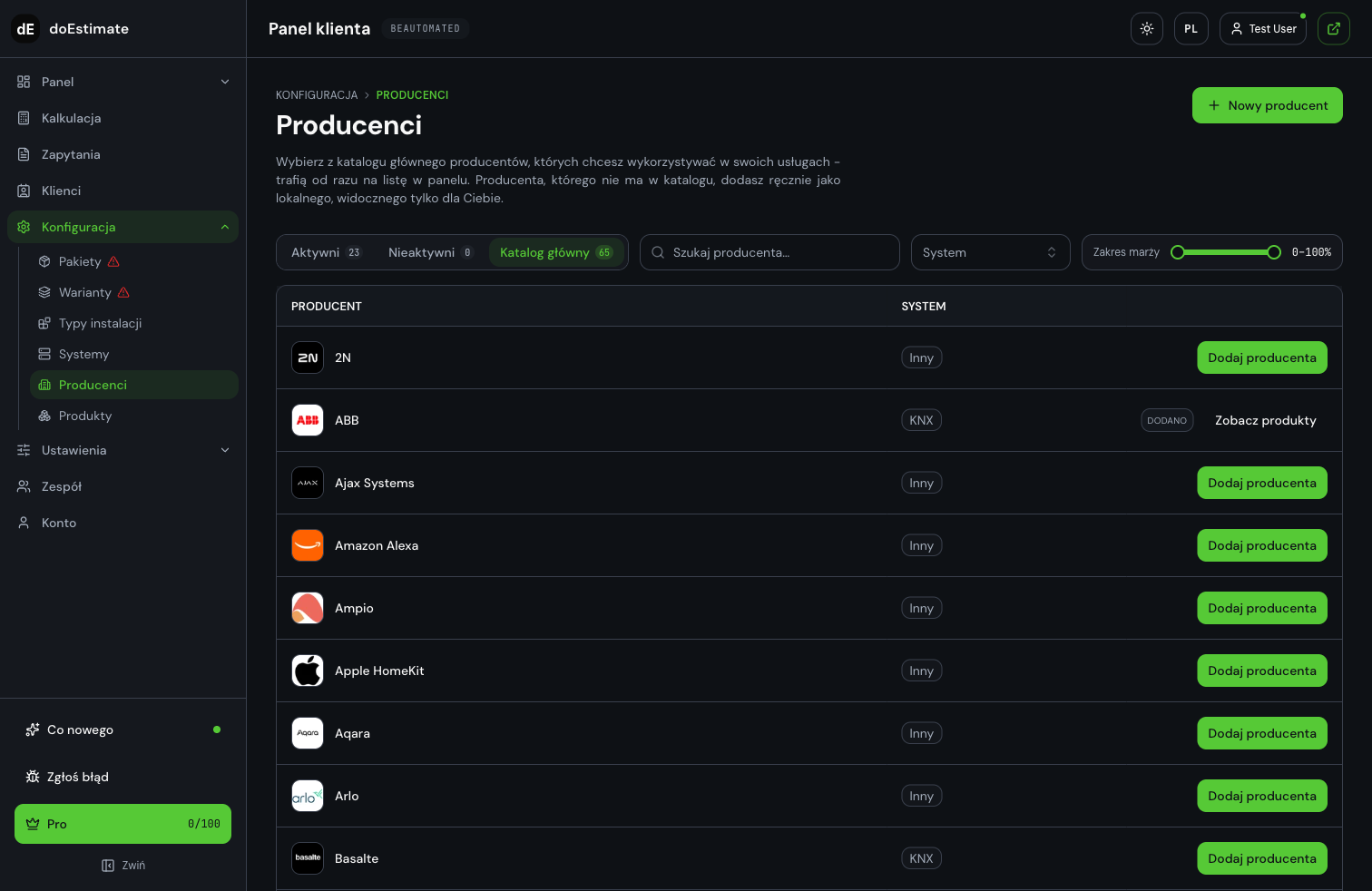The width and height of the screenshot is (1372, 891).
Task: Click the ABB manufacturer logo
Action: [308, 420]
